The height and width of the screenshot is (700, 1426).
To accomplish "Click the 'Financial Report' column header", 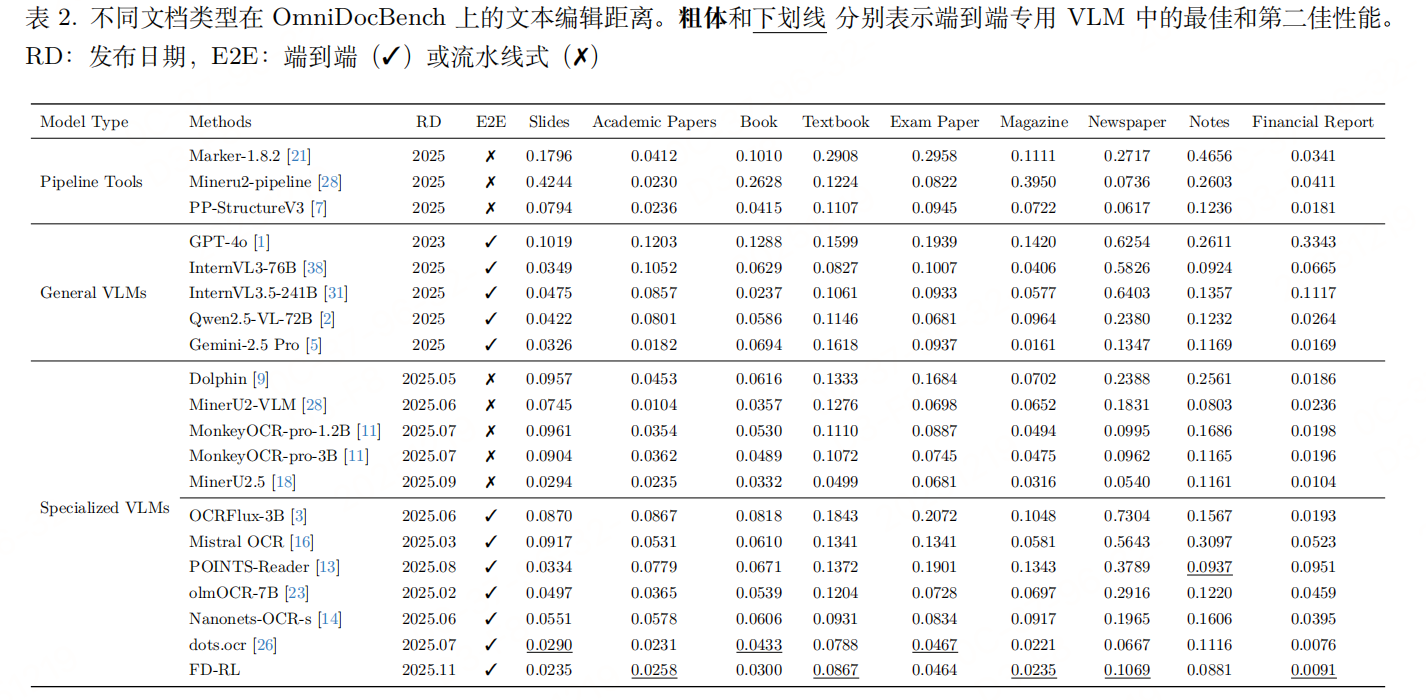I will point(1313,122).
